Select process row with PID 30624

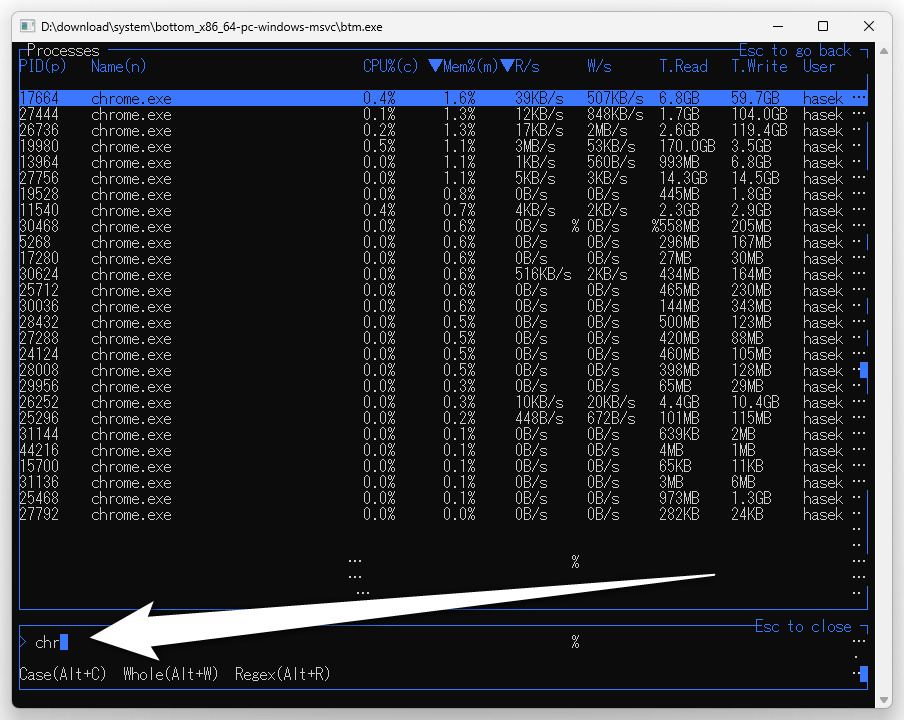pyautogui.click(x=443, y=274)
